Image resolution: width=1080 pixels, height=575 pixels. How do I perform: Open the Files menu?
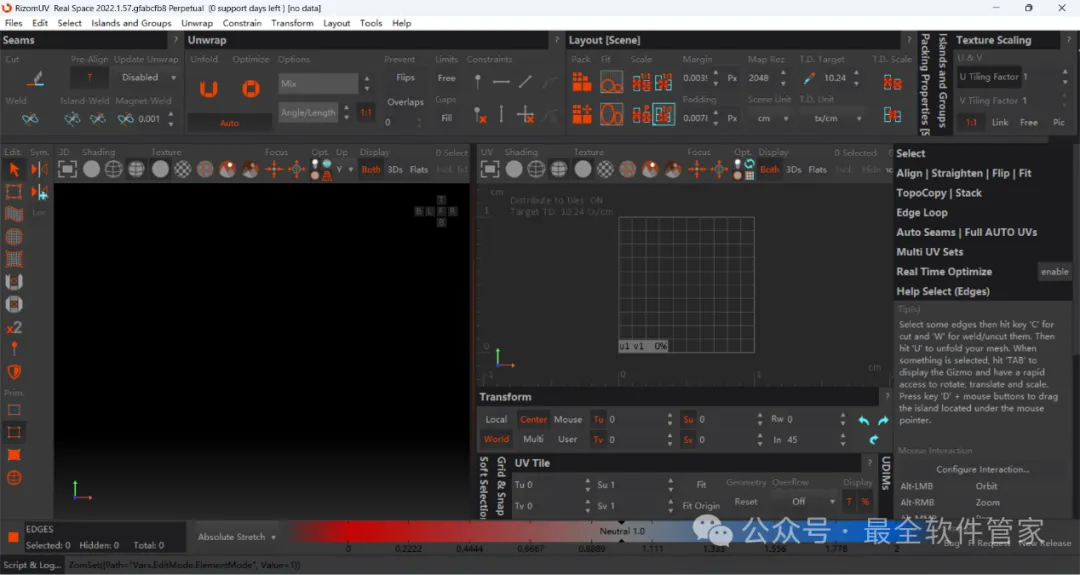(x=14, y=23)
